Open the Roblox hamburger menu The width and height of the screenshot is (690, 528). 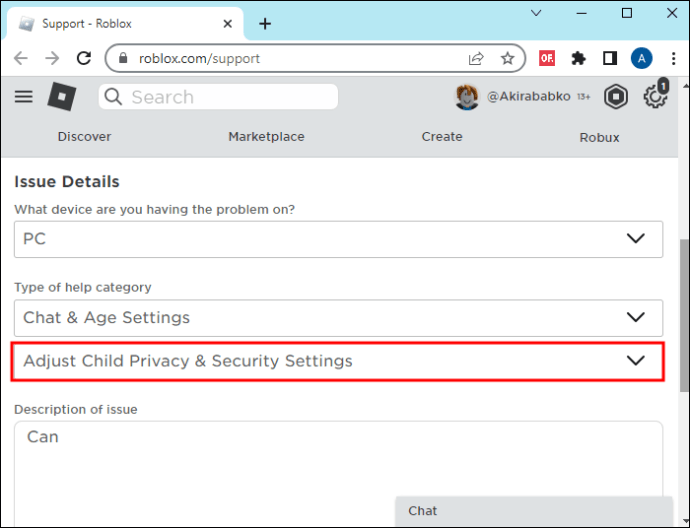click(x=23, y=96)
